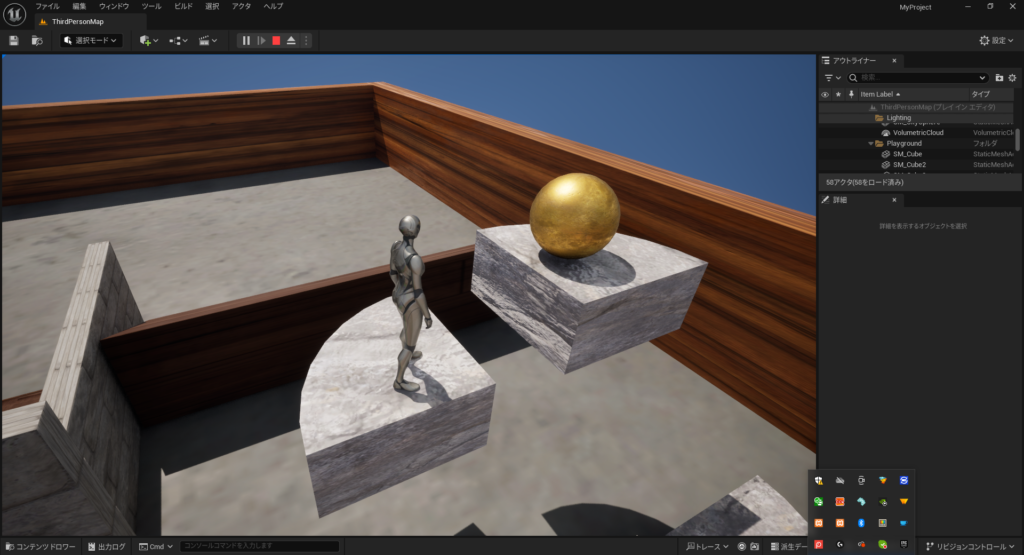Pause the running play session
This screenshot has height=555, width=1024.
coord(246,41)
